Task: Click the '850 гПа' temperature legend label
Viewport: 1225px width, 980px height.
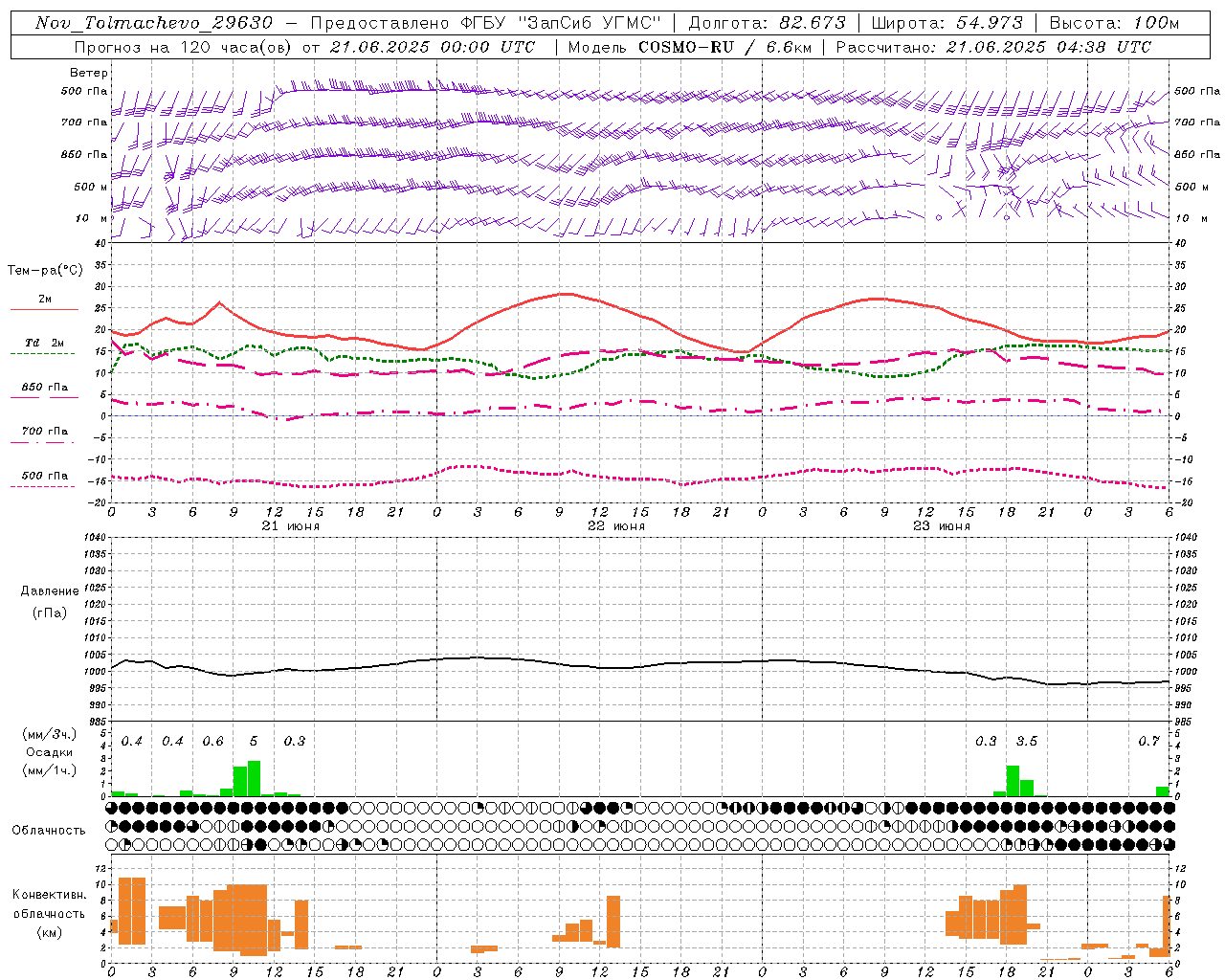Action: coord(45,387)
